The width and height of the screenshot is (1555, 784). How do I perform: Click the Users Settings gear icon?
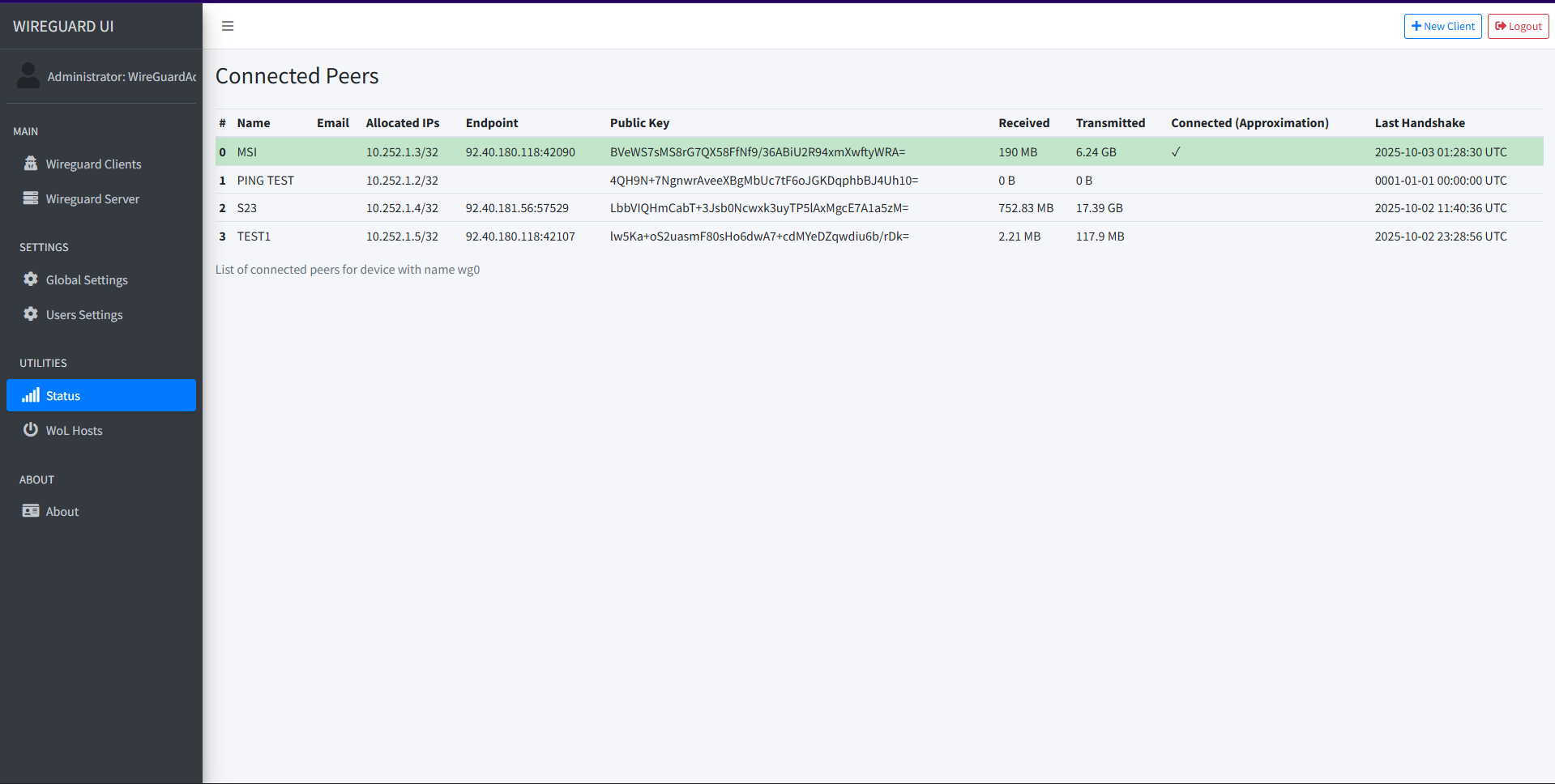tap(30, 313)
